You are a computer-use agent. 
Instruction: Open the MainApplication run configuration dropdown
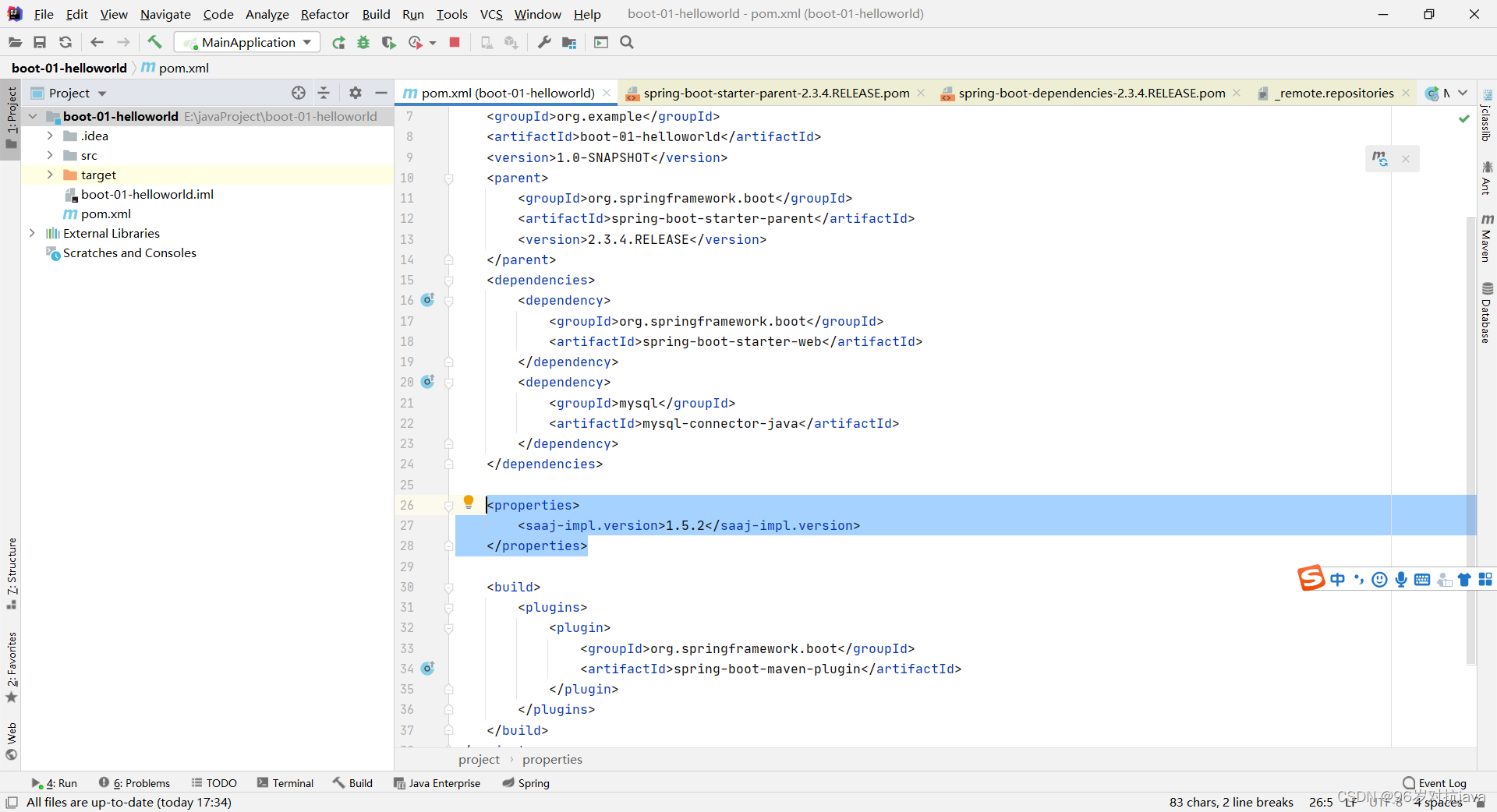click(248, 42)
